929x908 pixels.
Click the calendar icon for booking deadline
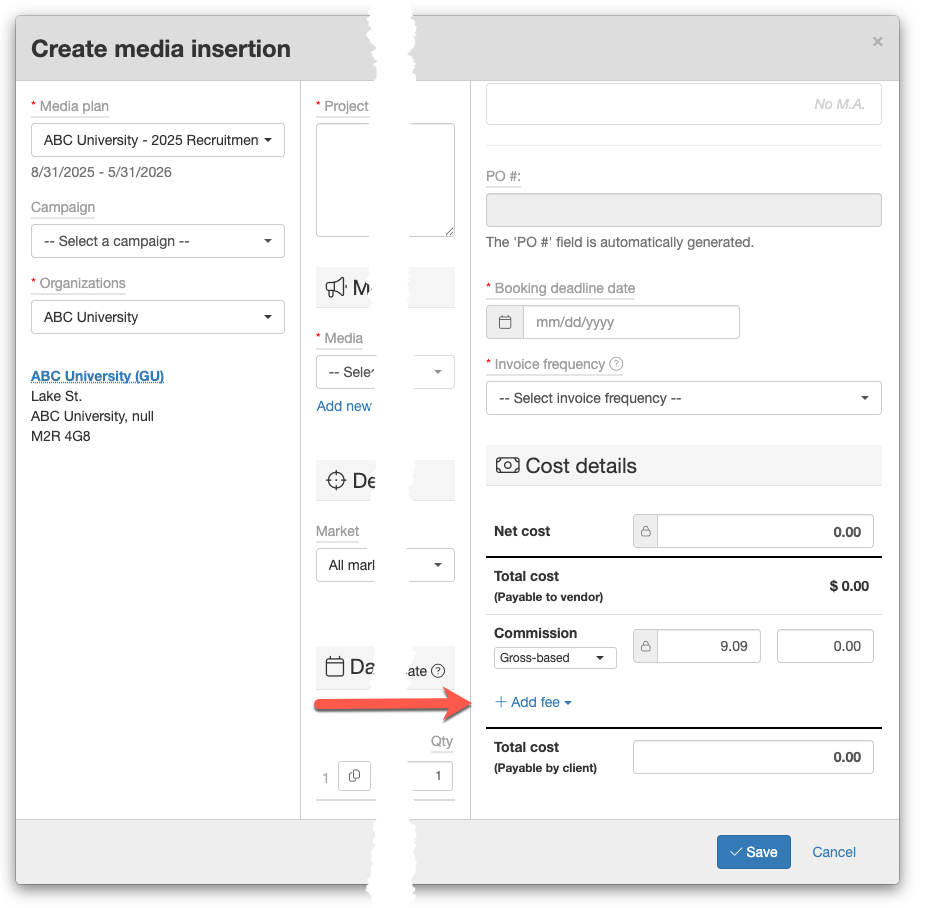(x=505, y=322)
